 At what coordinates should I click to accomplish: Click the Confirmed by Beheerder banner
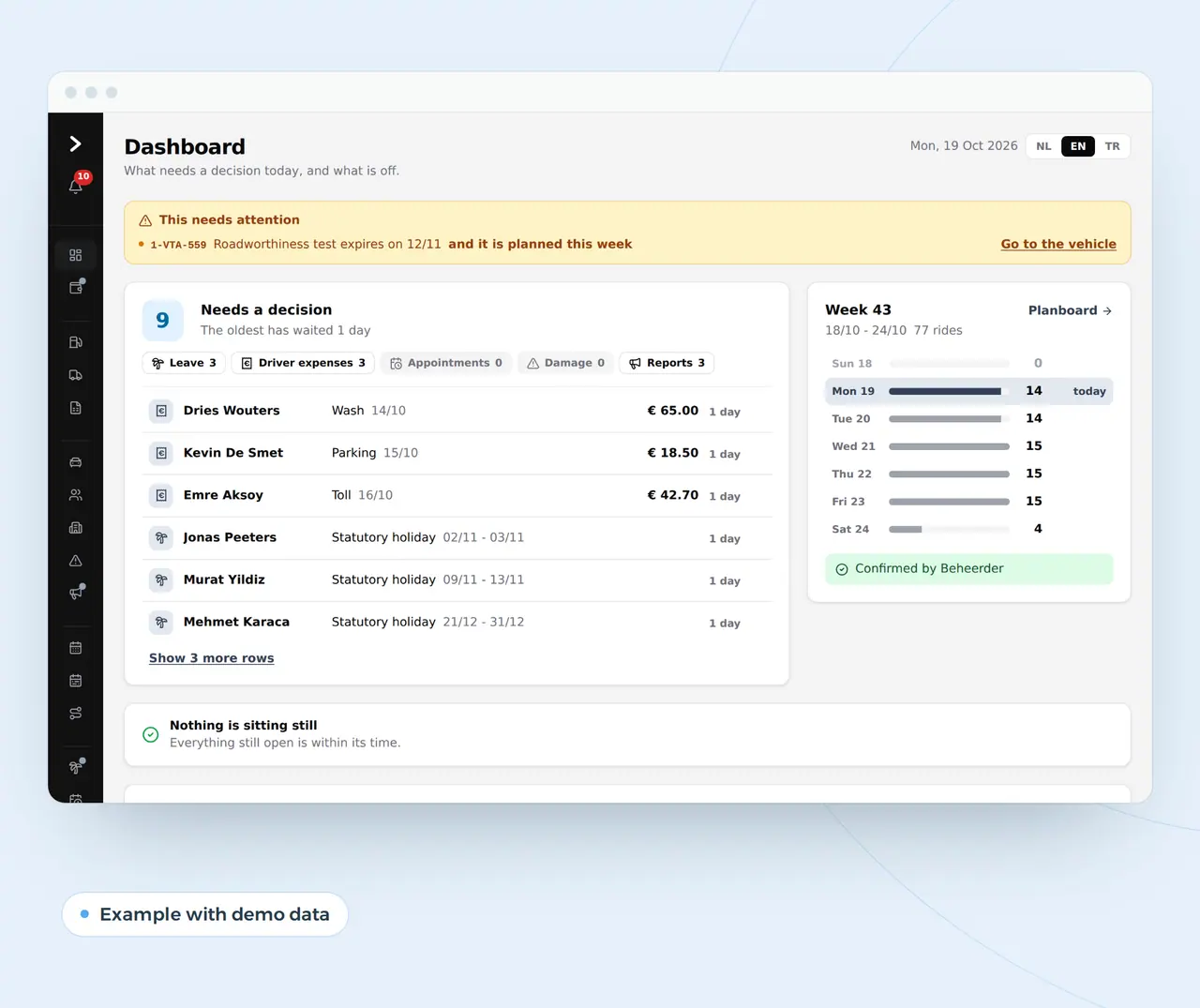[x=968, y=569]
